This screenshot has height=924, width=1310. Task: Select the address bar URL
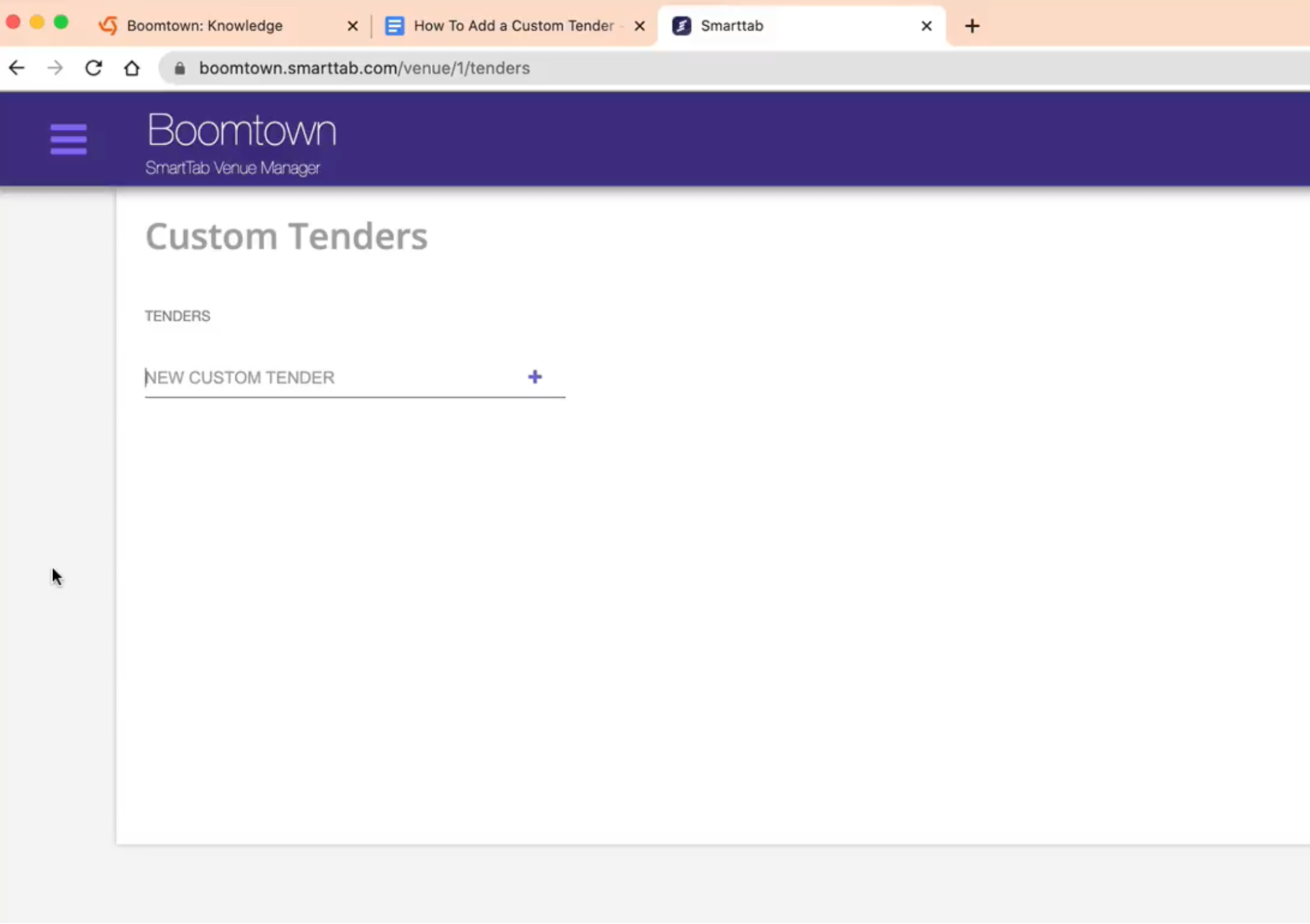(364, 68)
